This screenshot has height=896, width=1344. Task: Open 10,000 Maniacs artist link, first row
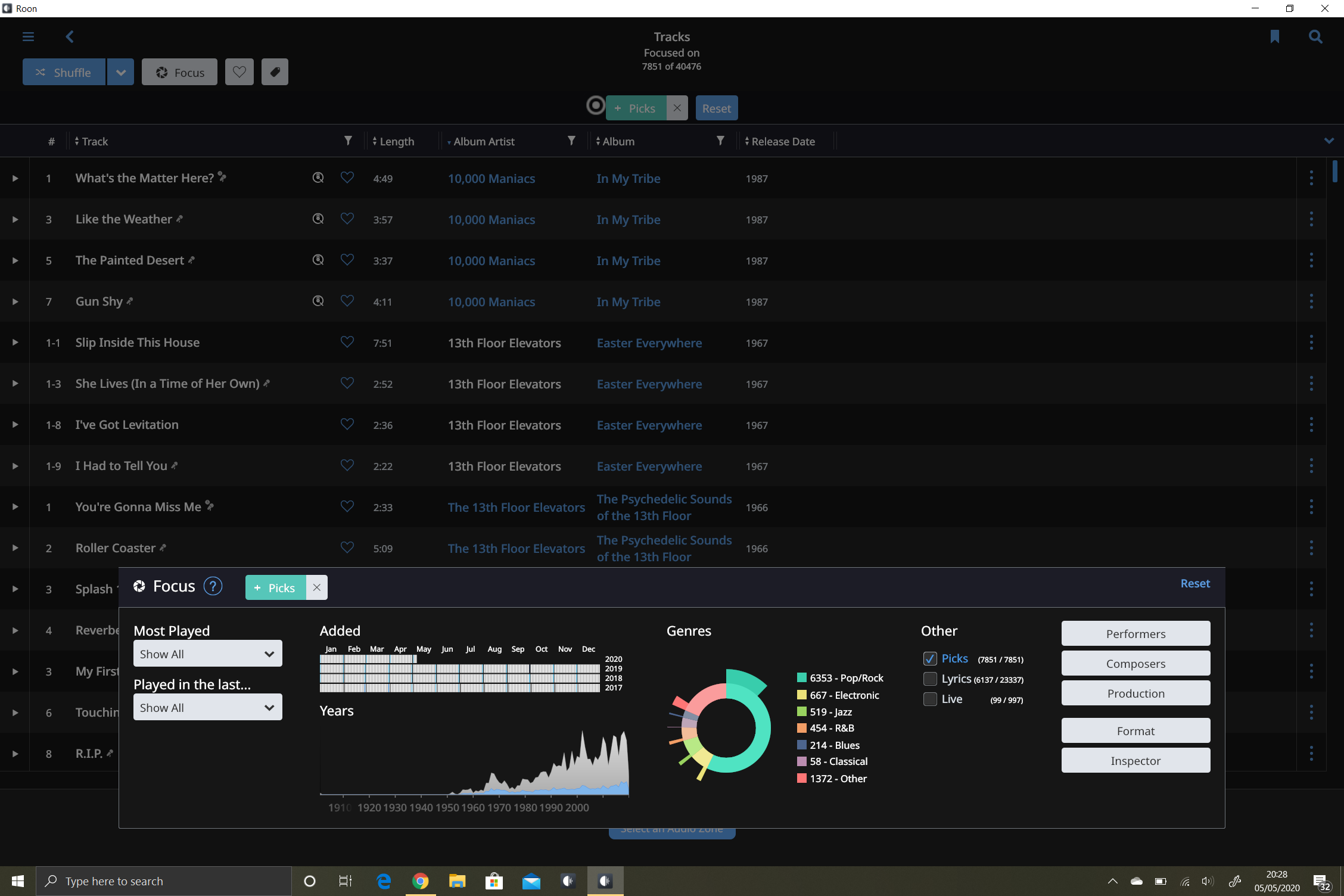(491, 178)
